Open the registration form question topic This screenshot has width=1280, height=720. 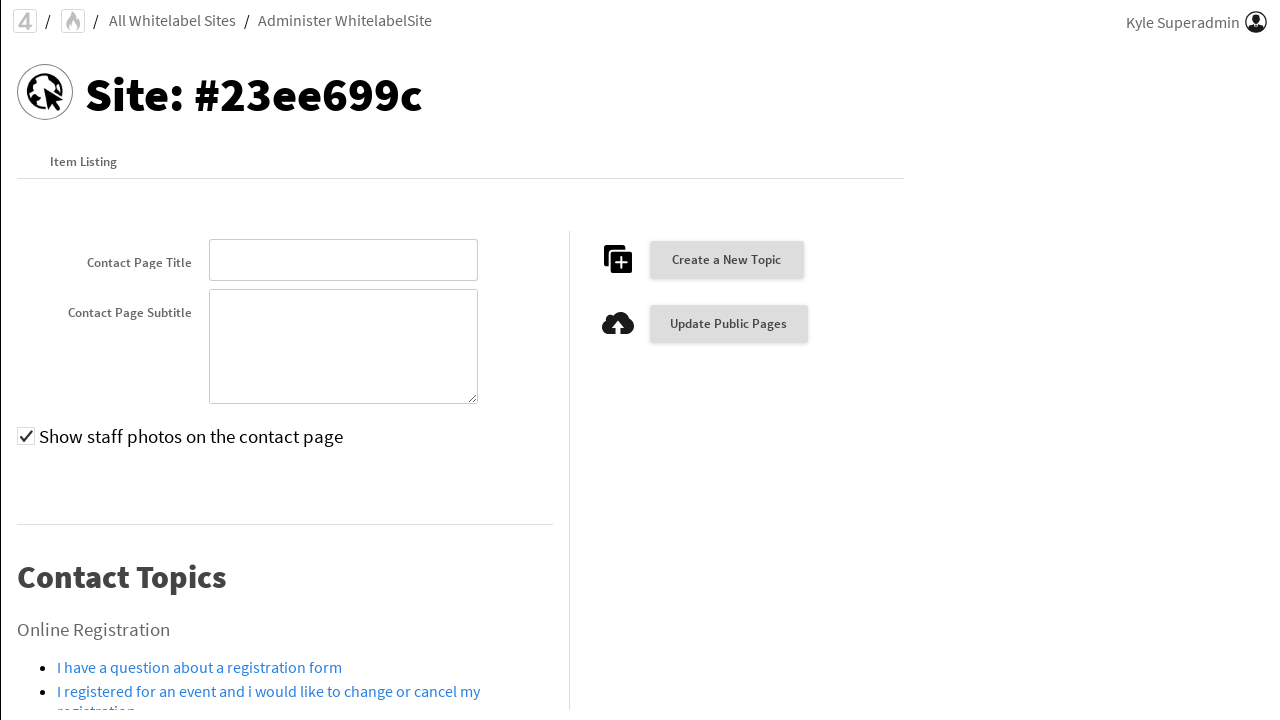[x=199, y=667]
